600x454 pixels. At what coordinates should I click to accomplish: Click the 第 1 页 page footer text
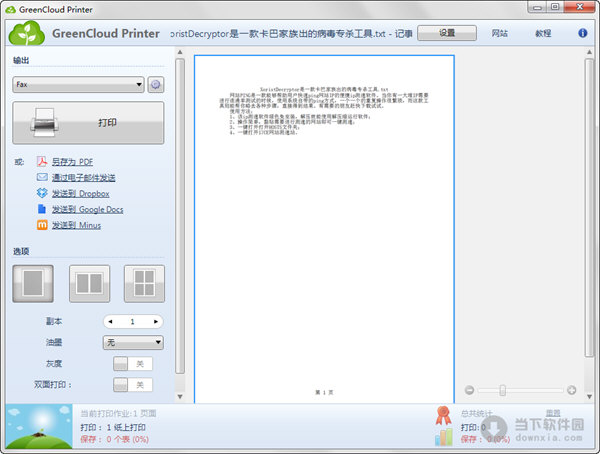point(324,392)
